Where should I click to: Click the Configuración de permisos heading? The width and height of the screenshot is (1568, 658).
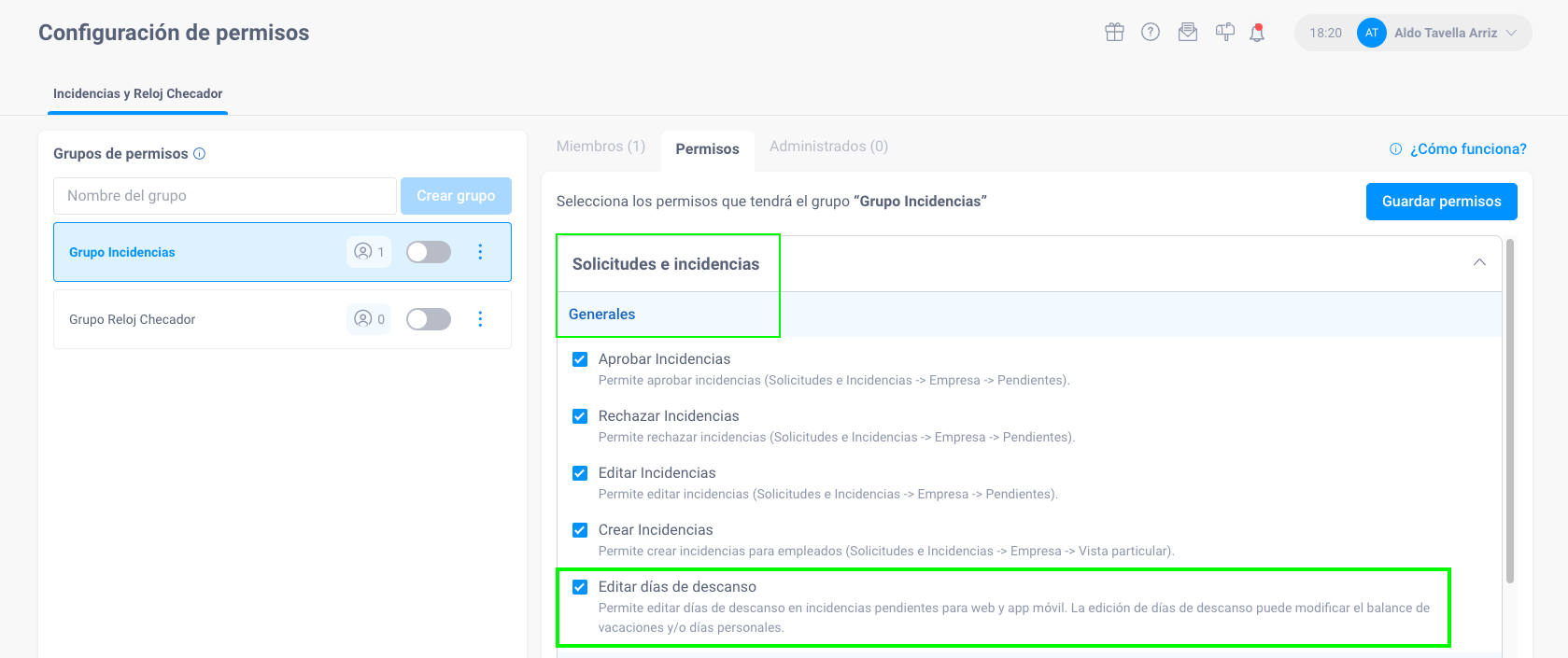174,33
